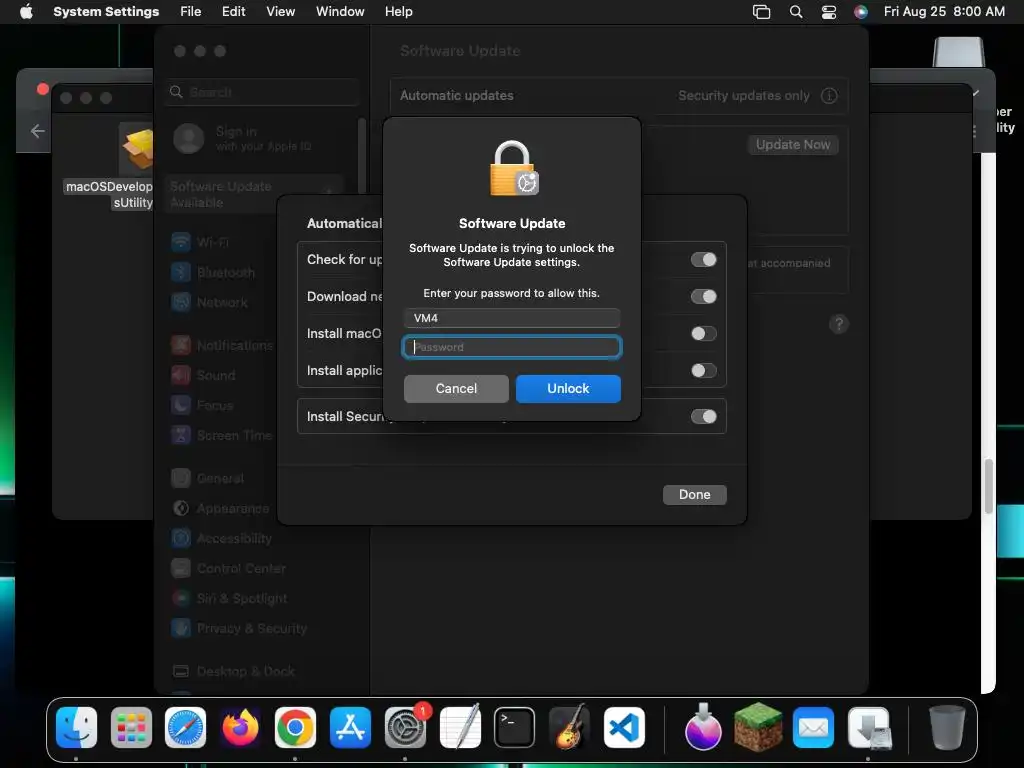
Task: Open the Edit menu
Action: click(233, 12)
